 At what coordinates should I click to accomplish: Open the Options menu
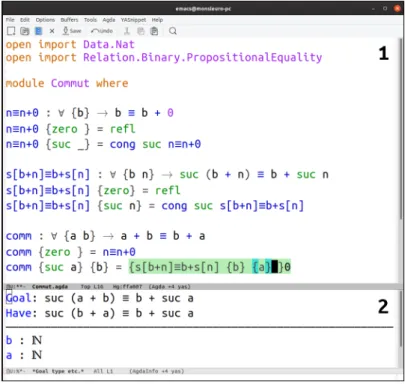pos(45,20)
